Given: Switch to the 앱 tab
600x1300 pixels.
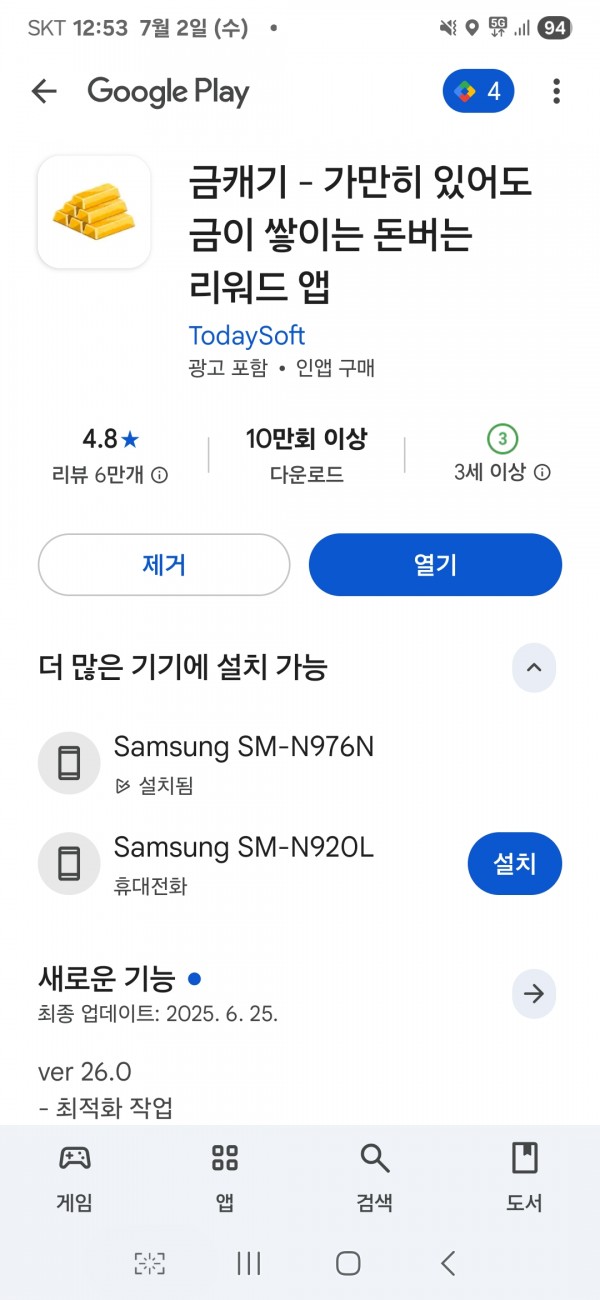Looking at the screenshot, I should click(225, 1179).
